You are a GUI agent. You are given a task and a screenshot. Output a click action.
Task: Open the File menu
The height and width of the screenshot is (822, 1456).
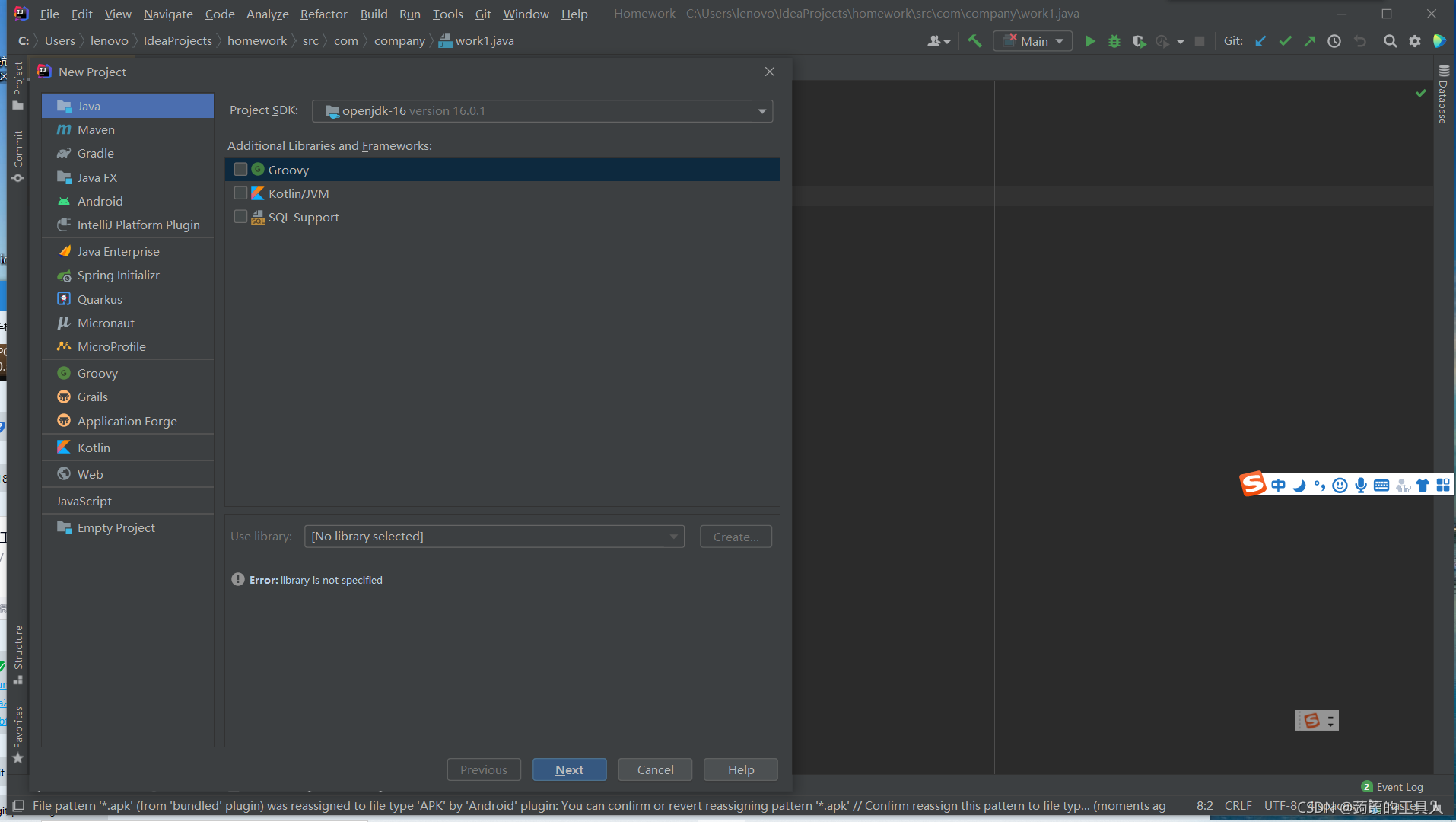49,14
